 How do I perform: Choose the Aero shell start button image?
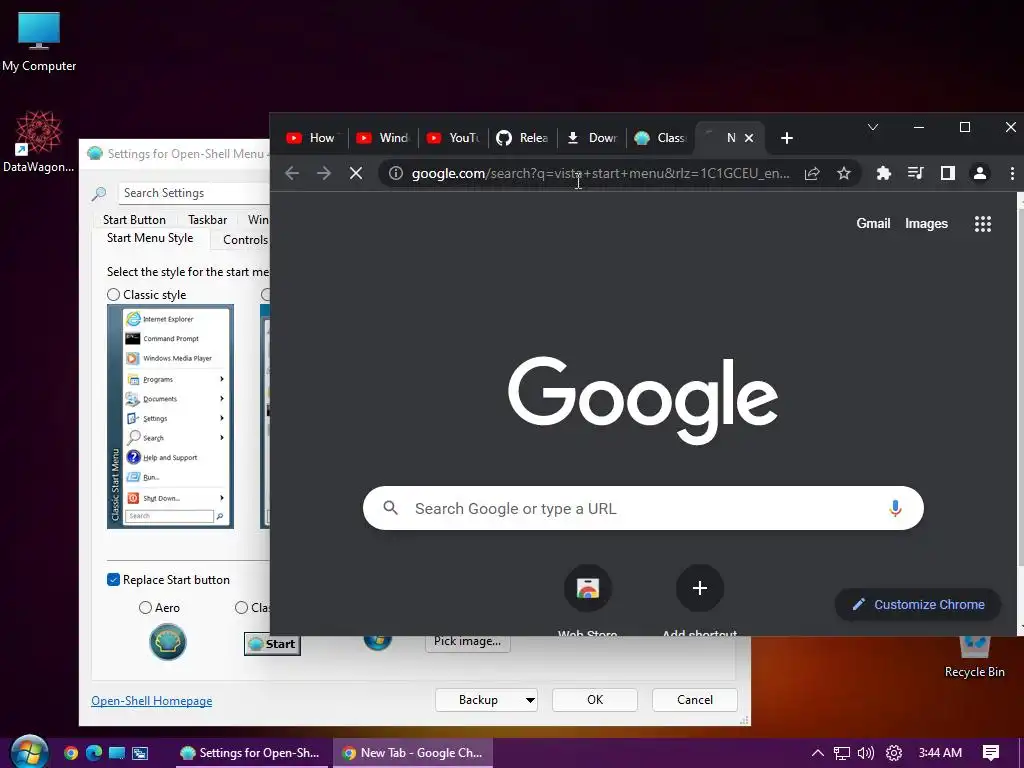pos(168,642)
